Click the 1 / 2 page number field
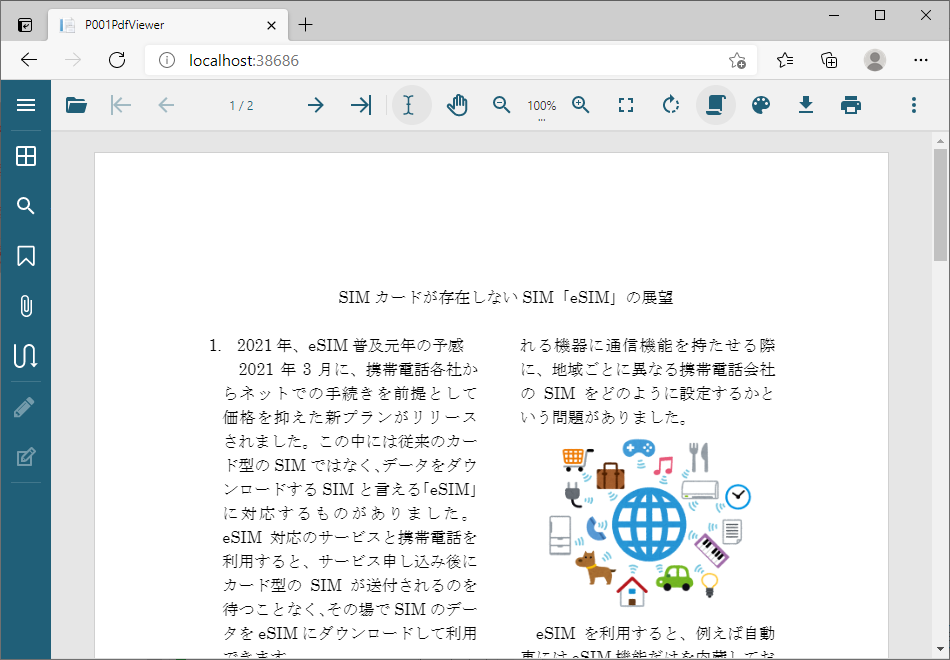The image size is (950, 660). 241,105
